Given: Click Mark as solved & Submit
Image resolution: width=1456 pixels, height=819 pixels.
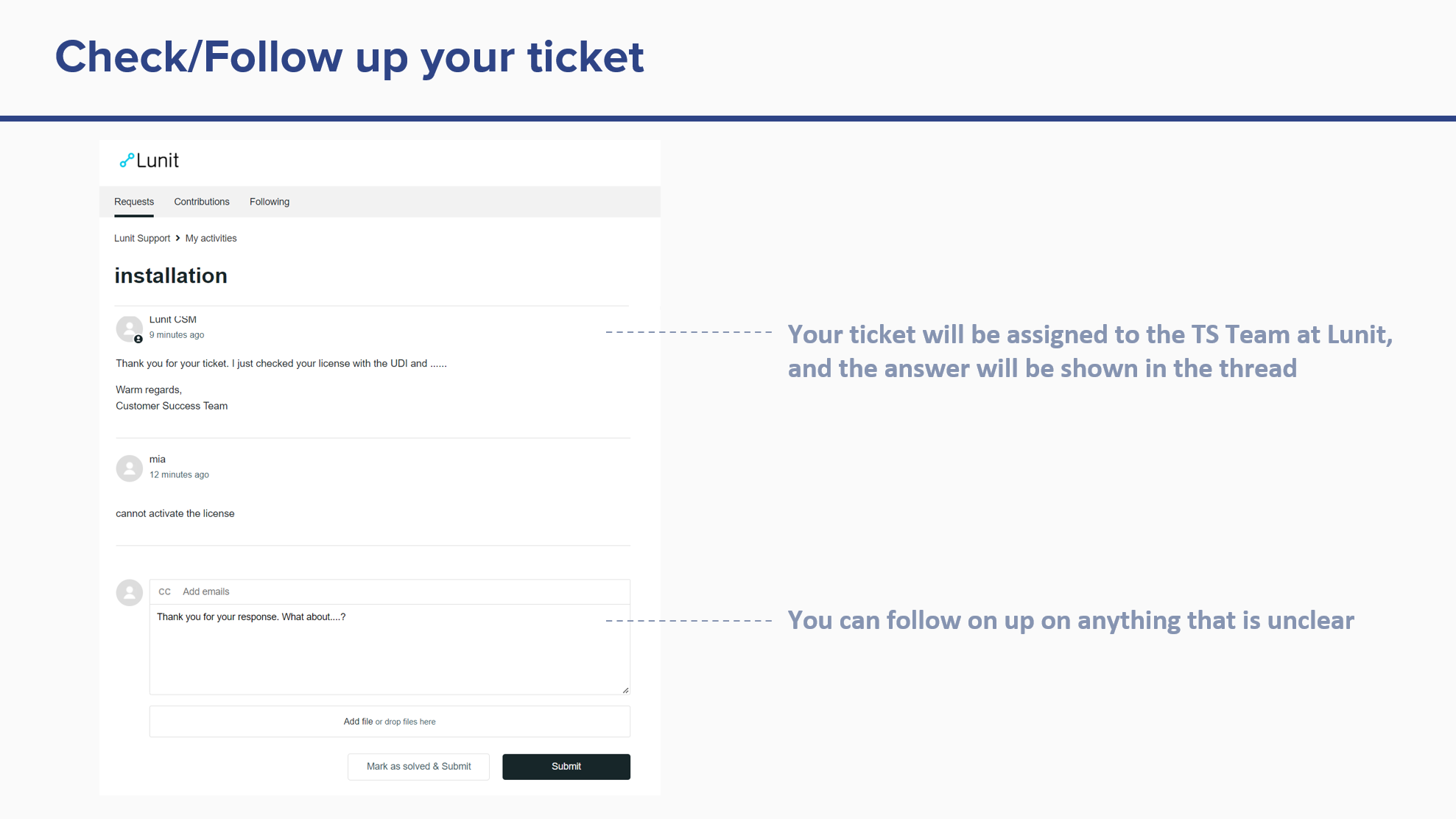Looking at the screenshot, I should tap(418, 767).
